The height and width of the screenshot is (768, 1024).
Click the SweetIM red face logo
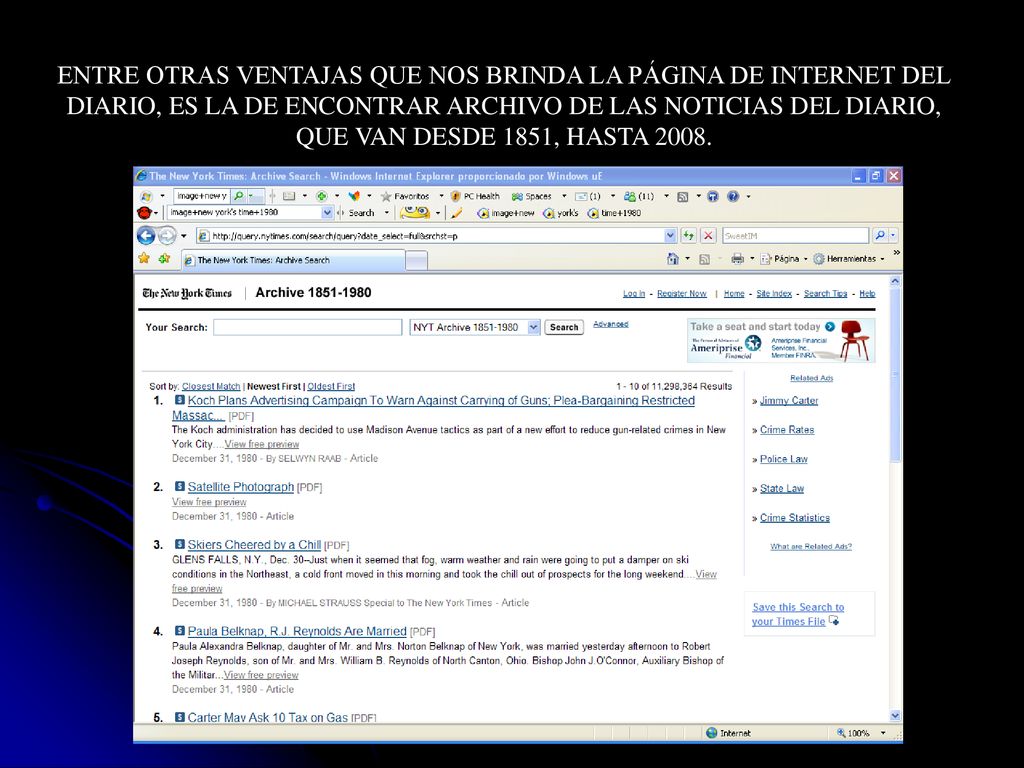pos(144,213)
